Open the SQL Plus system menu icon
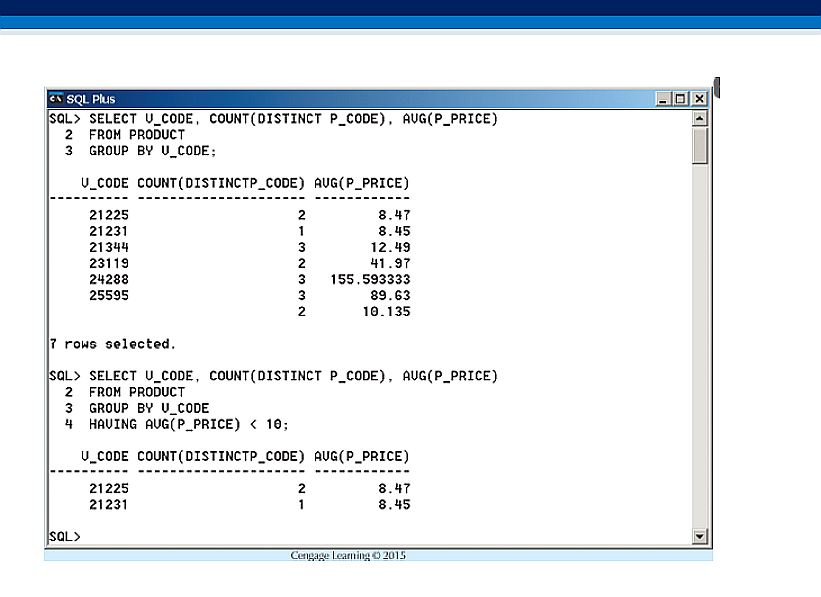This screenshot has height=597, width=821. (55, 99)
